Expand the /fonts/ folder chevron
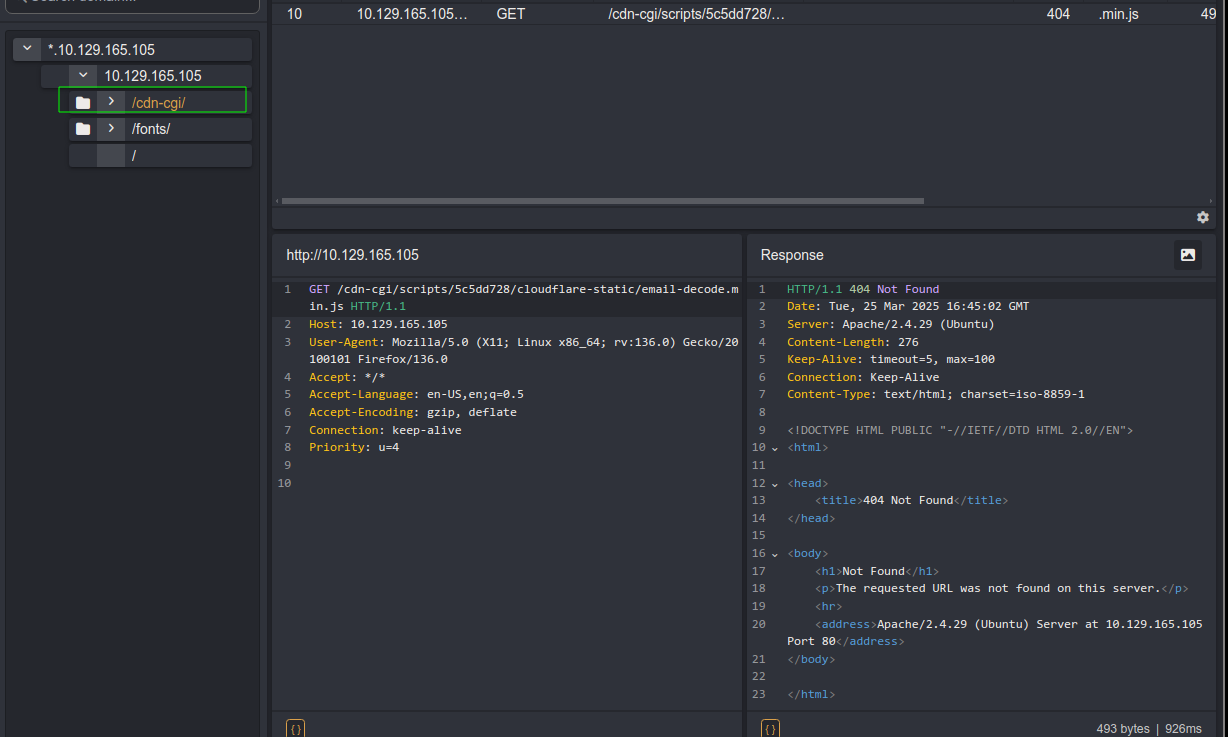 (x=111, y=128)
